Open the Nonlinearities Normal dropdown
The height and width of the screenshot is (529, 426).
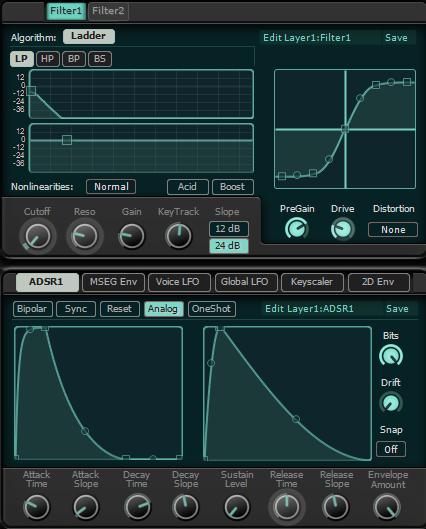[111, 187]
